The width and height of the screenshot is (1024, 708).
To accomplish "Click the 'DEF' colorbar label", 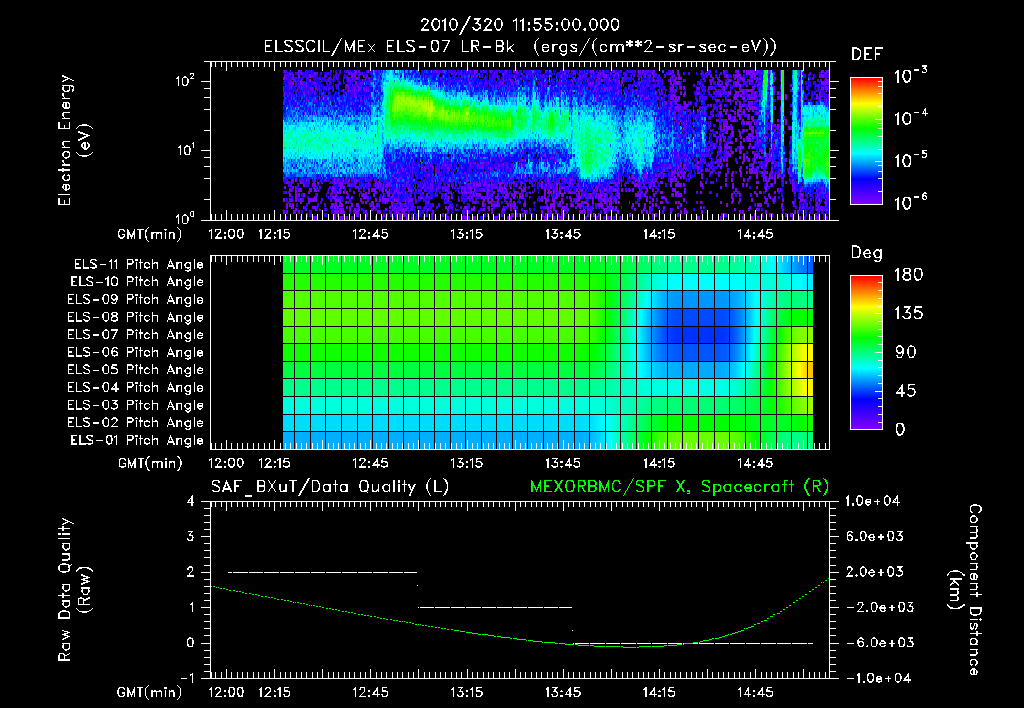I will [x=867, y=55].
